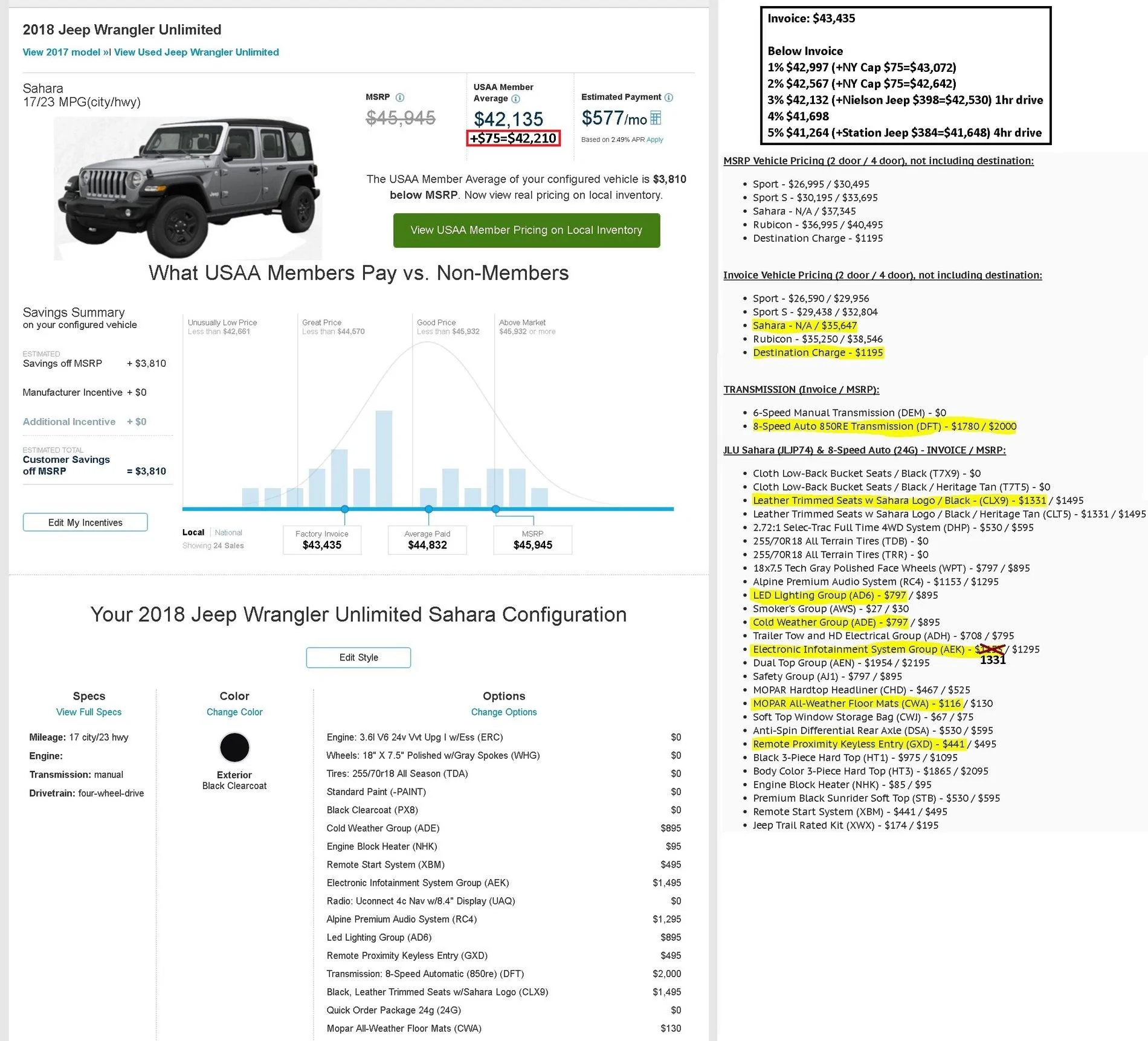The image size is (1148, 1041).
Task: Click Mopar All-Weather Floor Mats (CWA) option row
Action: 503,1028
